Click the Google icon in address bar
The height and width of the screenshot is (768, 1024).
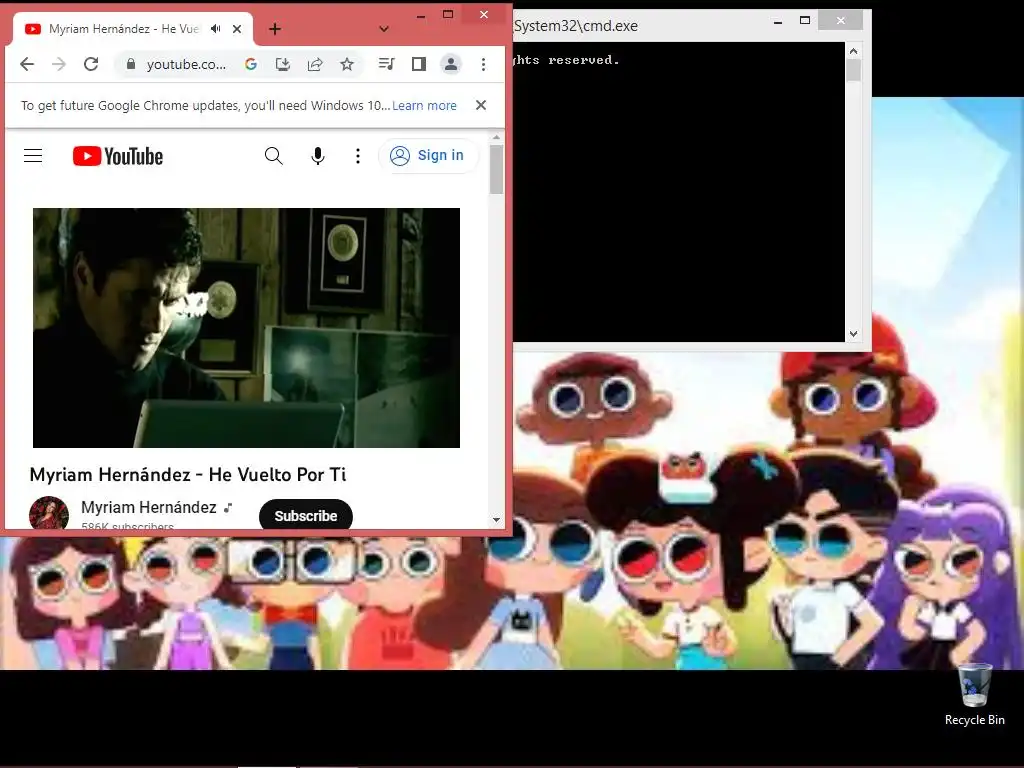coord(251,64)
